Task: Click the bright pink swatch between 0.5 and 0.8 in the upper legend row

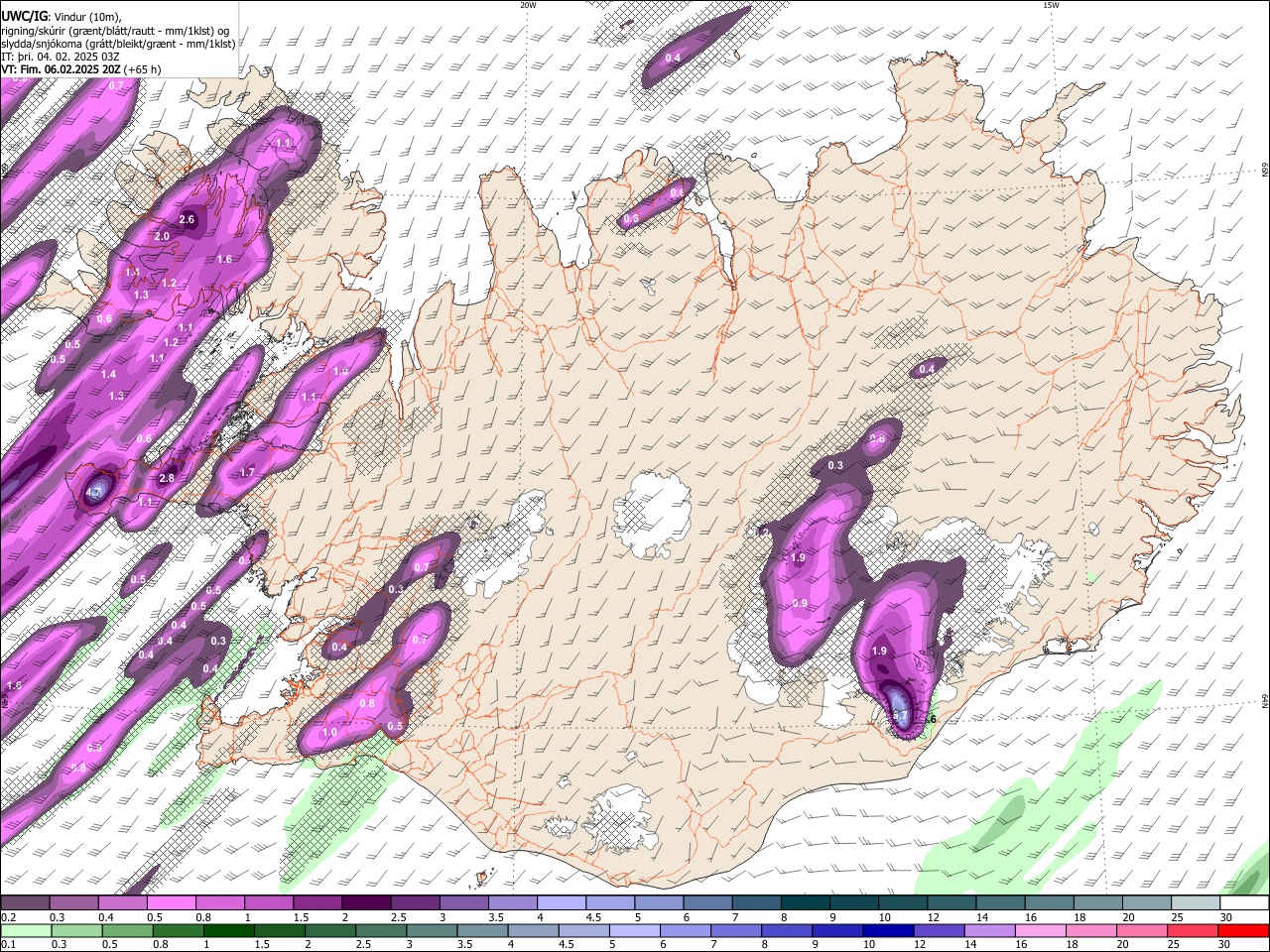Action: 171,903
